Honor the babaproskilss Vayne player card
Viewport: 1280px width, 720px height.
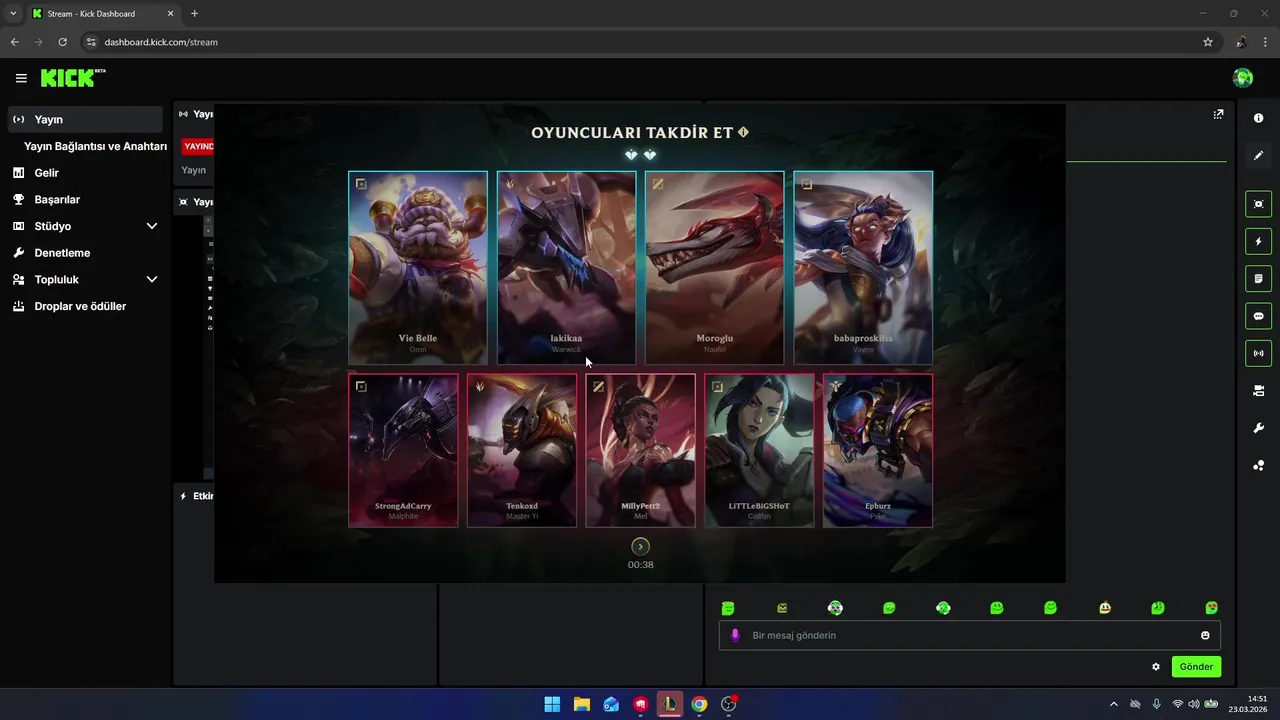pyautogui.click(x=863, y=267)
